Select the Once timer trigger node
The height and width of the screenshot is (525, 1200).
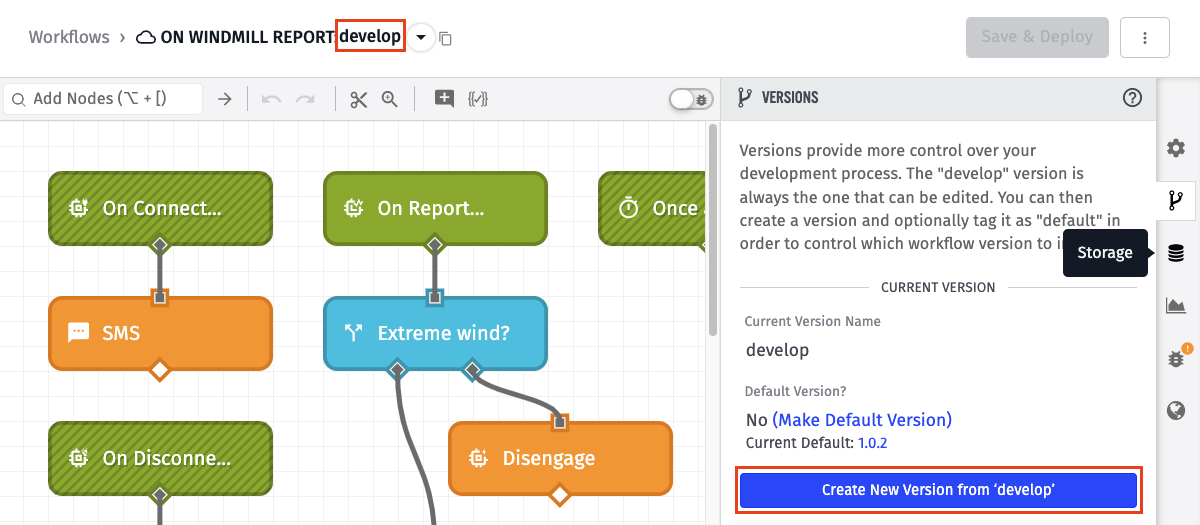652,208
